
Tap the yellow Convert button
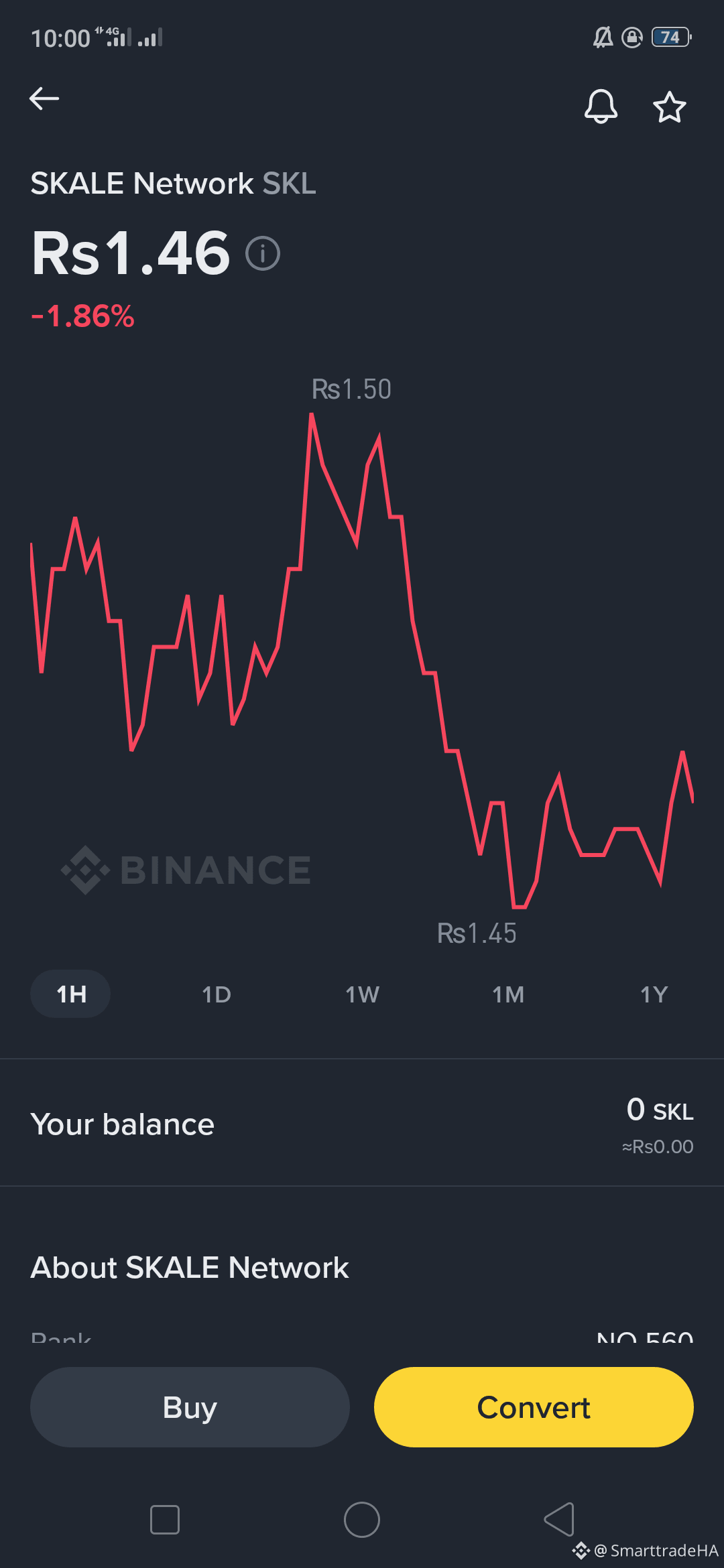(534, 1407)
